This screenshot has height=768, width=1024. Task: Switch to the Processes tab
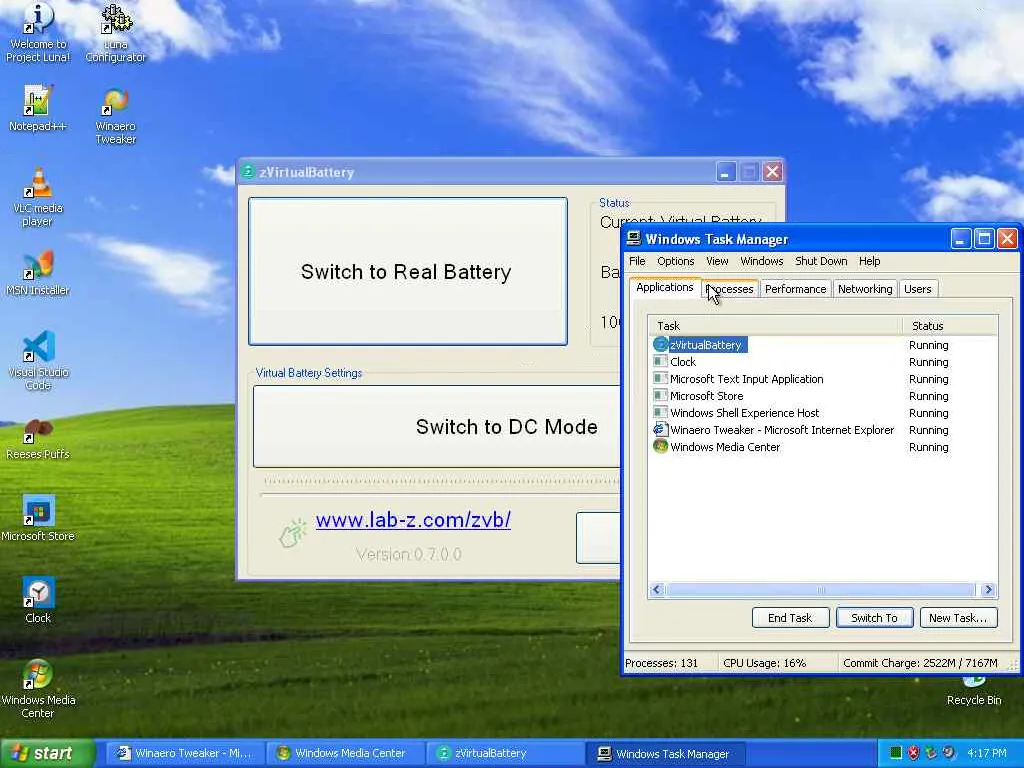729,289
